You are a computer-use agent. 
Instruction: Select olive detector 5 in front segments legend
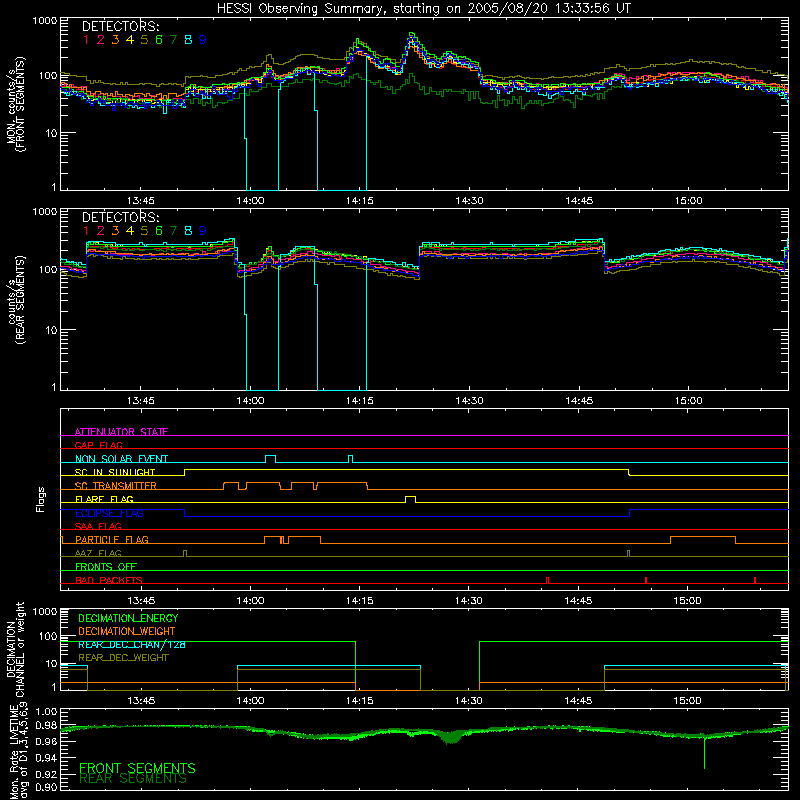click(144, 40)
